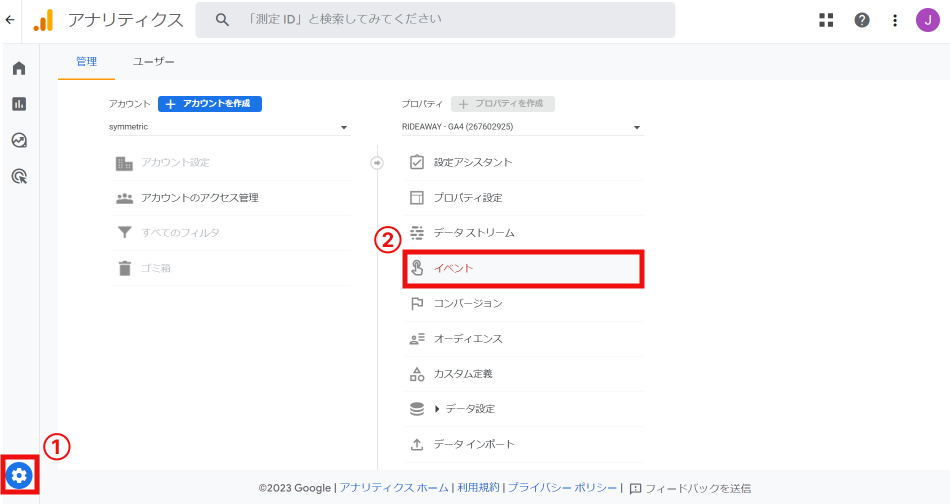
Task: Open 設定アシスタント
Action: click(523, 162)
